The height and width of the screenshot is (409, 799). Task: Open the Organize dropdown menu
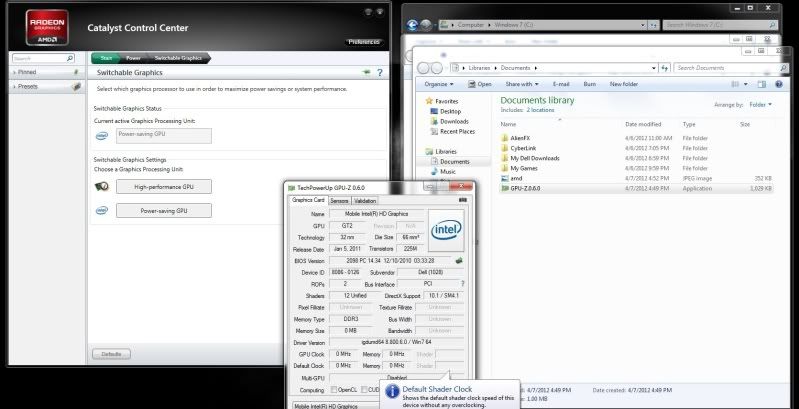pyautogui.click(x=439, y=84)
